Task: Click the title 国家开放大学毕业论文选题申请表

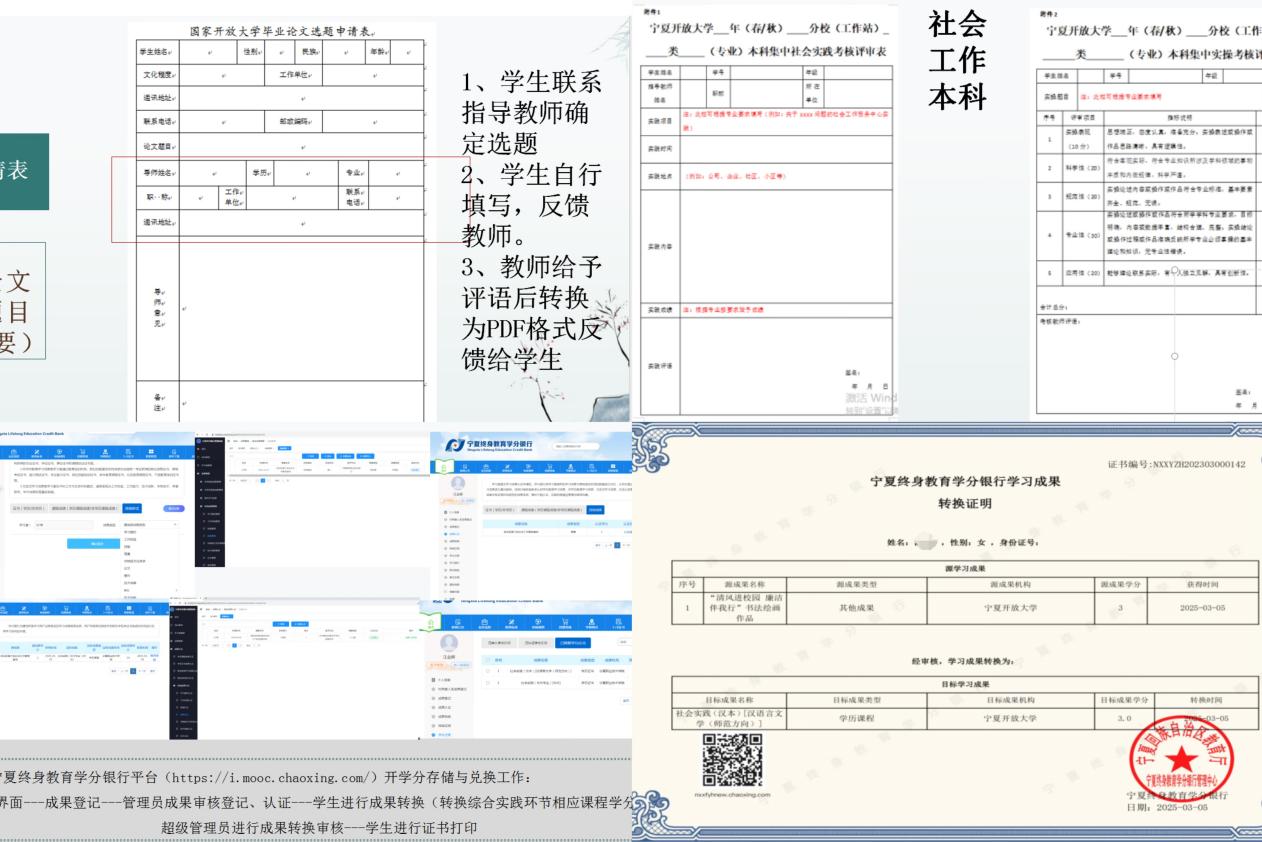Action: pos(281,31)
